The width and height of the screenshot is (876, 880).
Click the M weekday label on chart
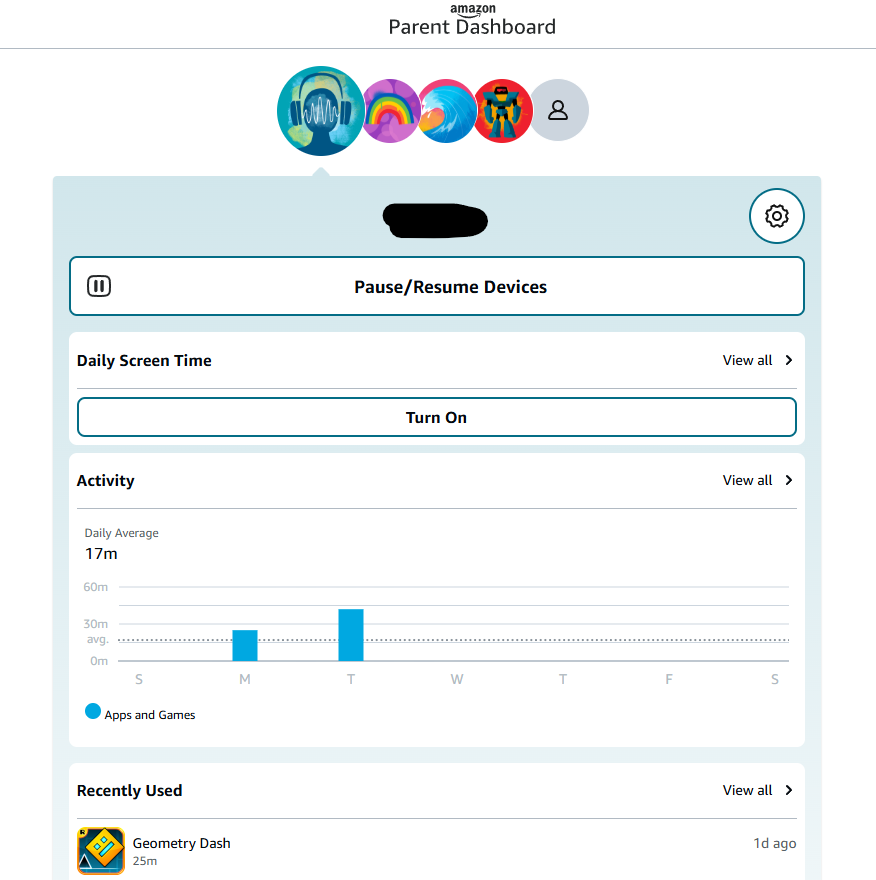coord(245,680)
